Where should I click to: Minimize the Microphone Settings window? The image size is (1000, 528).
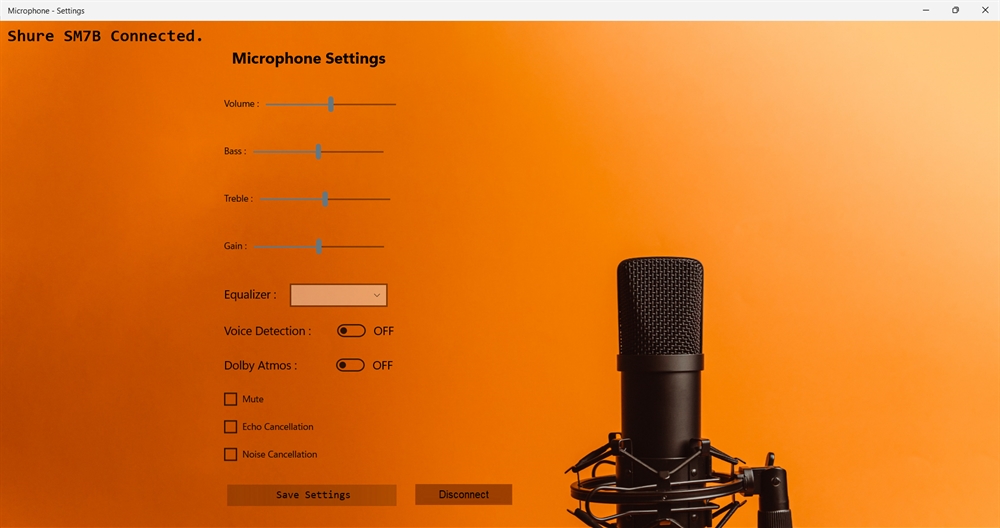[926, 10]
